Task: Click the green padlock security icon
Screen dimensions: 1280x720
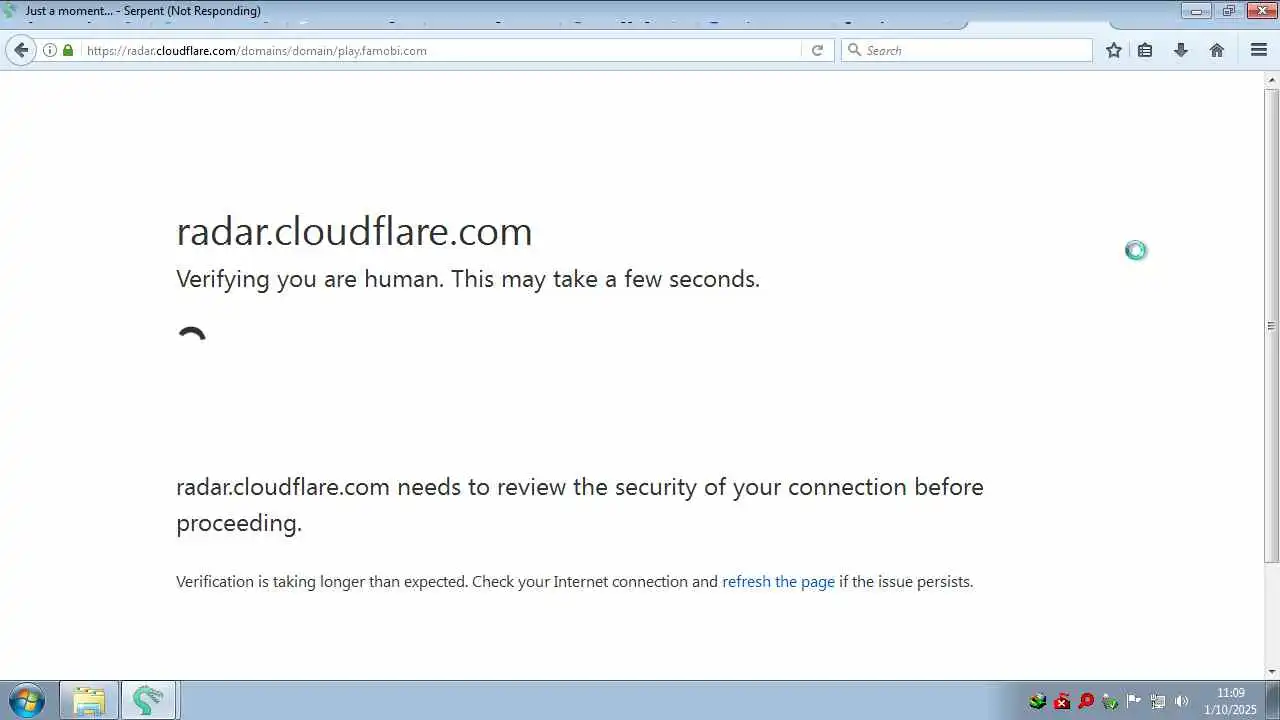Action: (x=68, y=50)
